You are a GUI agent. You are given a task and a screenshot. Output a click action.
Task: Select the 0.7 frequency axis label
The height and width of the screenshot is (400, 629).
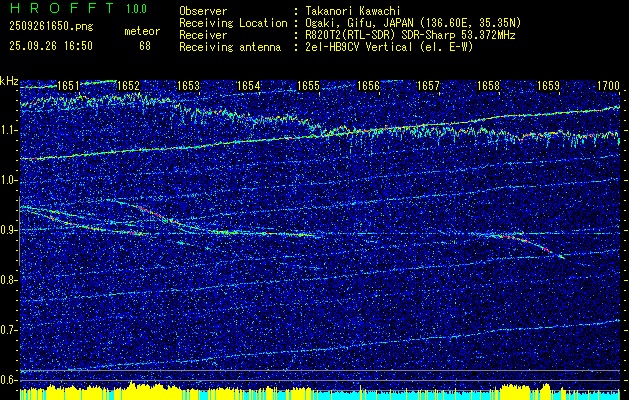9,330
